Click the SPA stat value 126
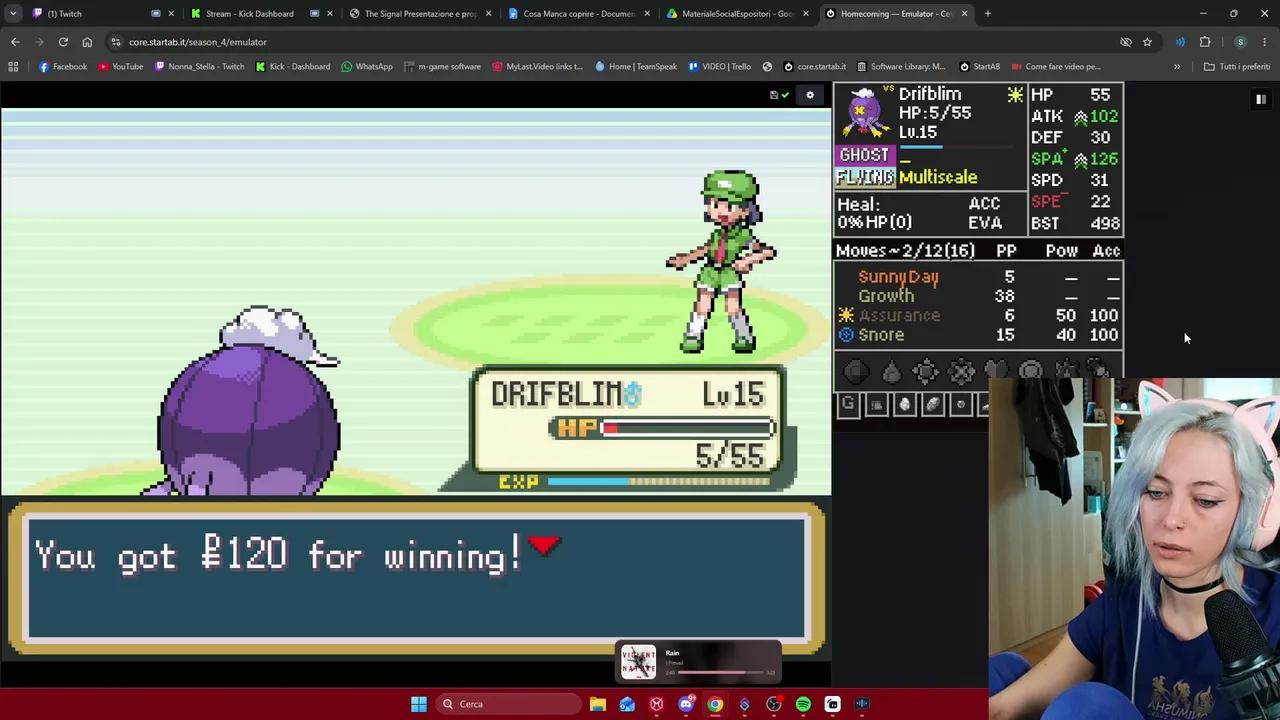Screen dimensions: 1280x720 point(1103,159)
